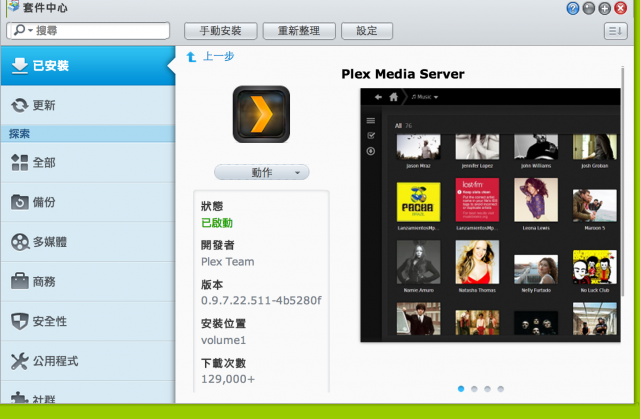The image size is (640, 419).
Task: Click the briefcase icon beside 商務
Action: [20, 281]
